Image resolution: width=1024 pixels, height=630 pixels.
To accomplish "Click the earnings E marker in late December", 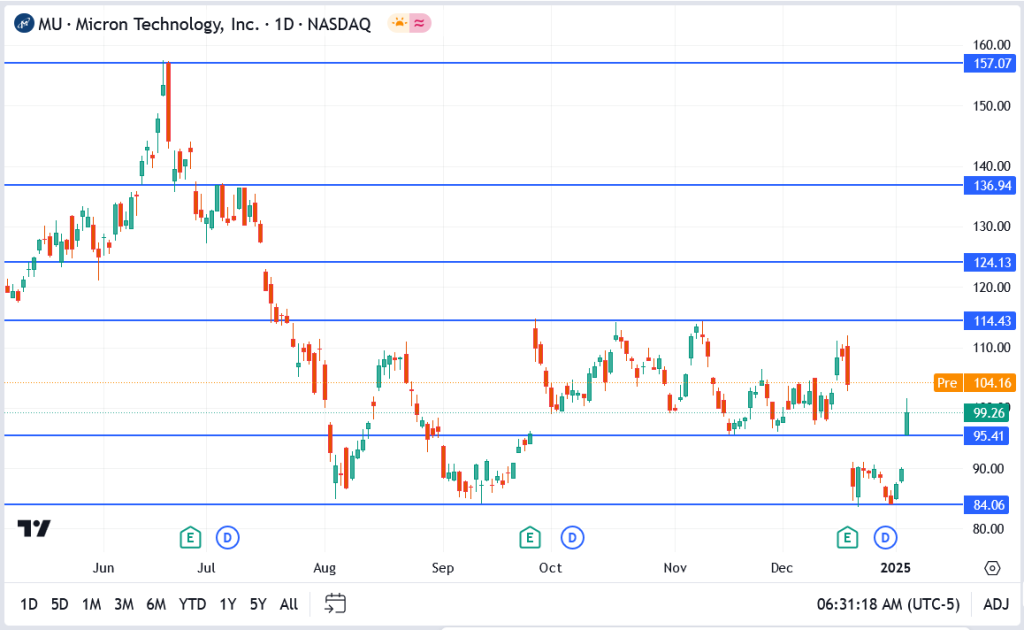I will 848,538.
